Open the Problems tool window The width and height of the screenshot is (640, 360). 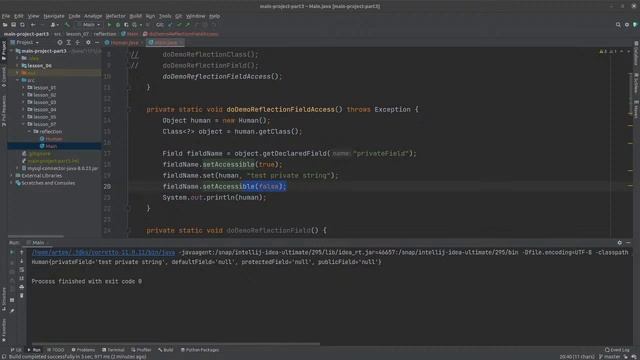coord(83,350)
